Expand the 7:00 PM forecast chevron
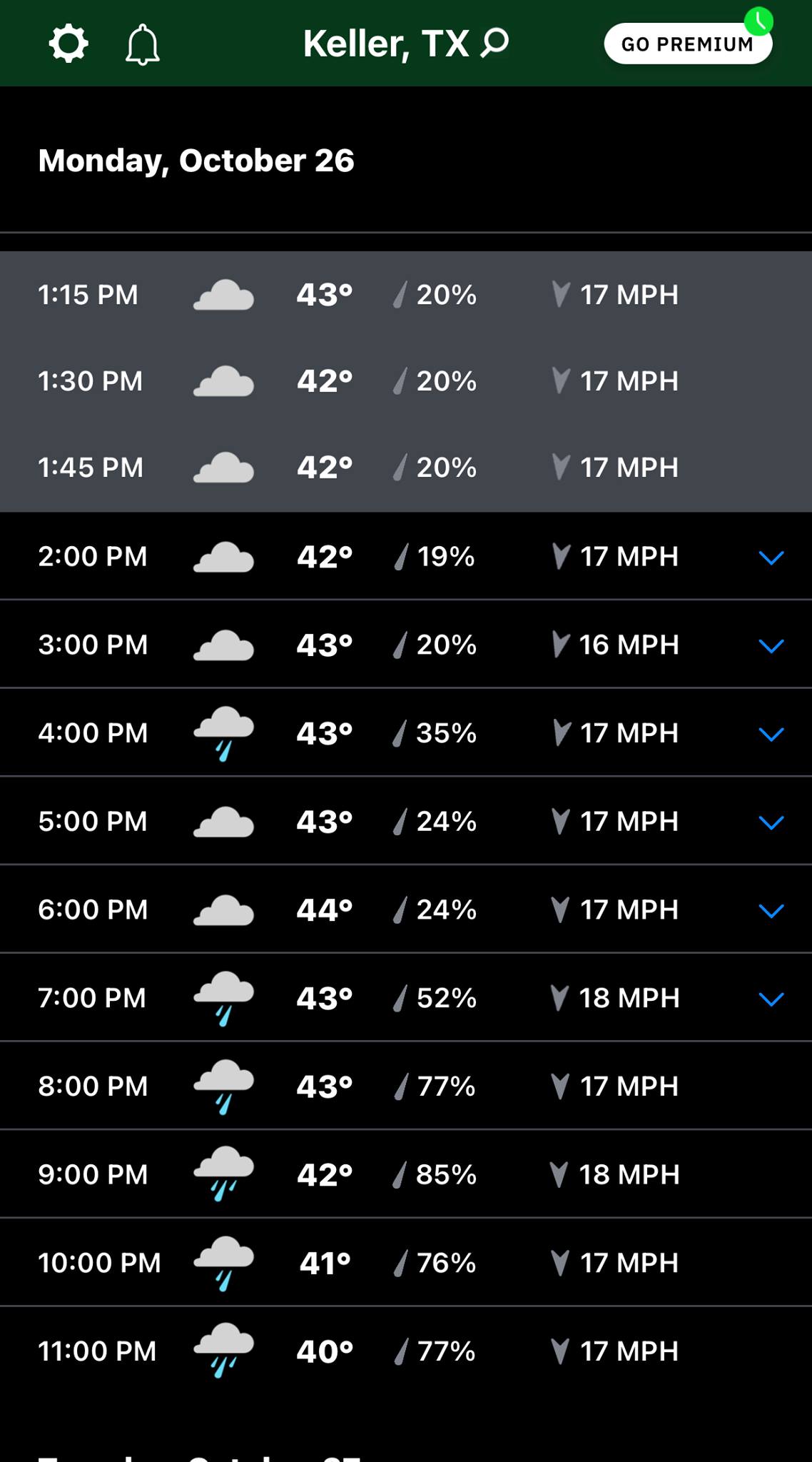The width and height of the screenshot is (812, 1462). point(771,999)
